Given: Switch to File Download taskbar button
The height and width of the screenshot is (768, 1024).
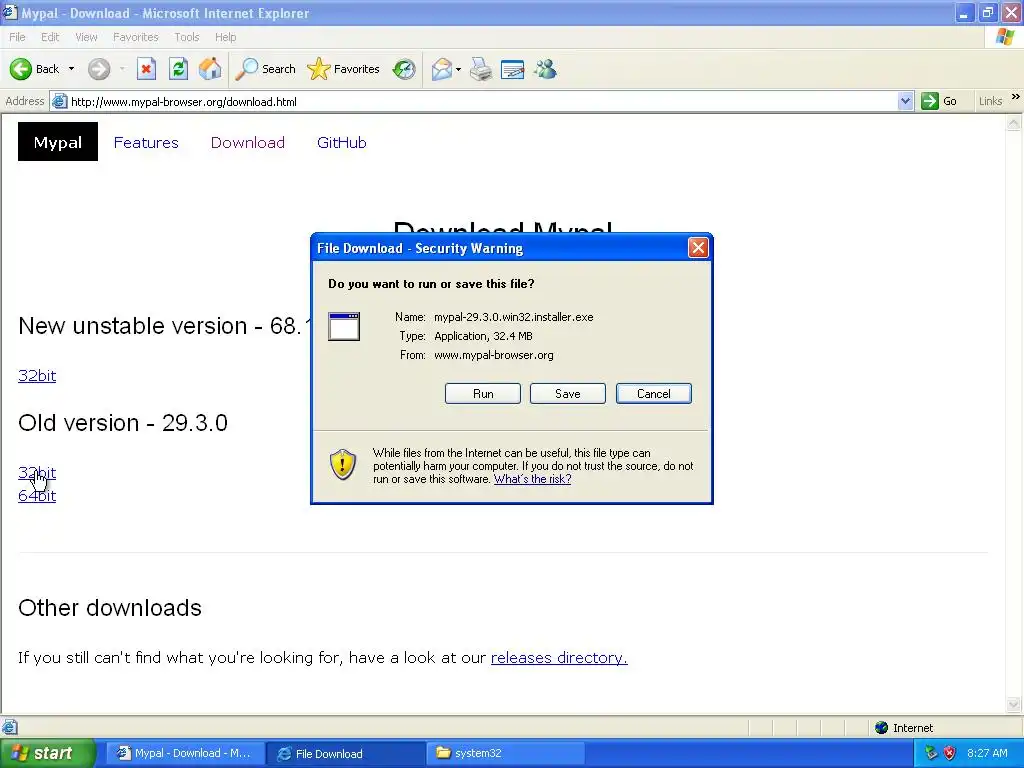Looking at the screenshot, I should (345, 753).
